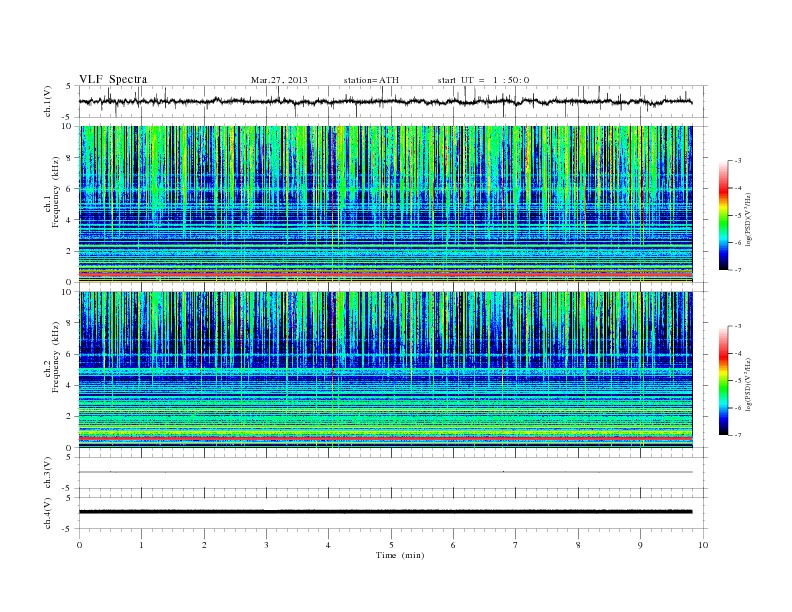The height and width of the screenshot is (612, 792).
Task: Click the "ch.1(V)" waveform axis label
Action: coord(48,101)
